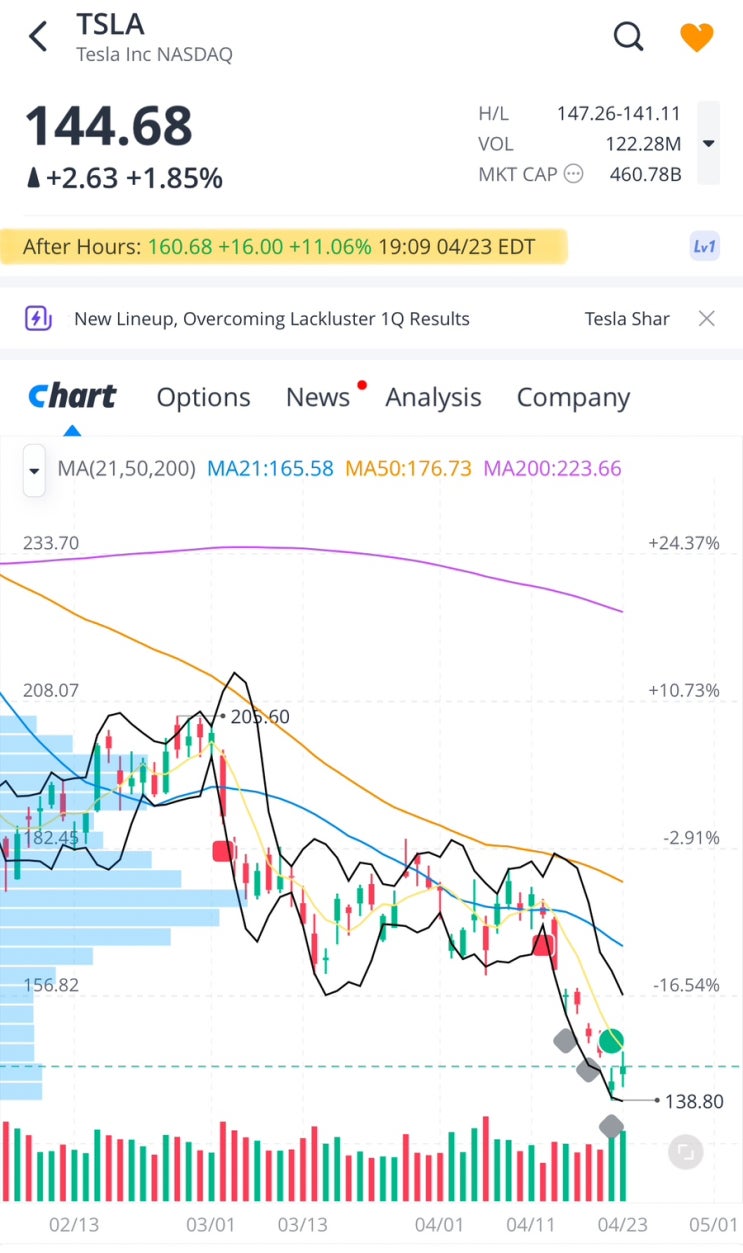Image resolution: width=743 pixels, height=1253 pixels.
Task: Dismiss the news banner with X
Action: [706, 319]
